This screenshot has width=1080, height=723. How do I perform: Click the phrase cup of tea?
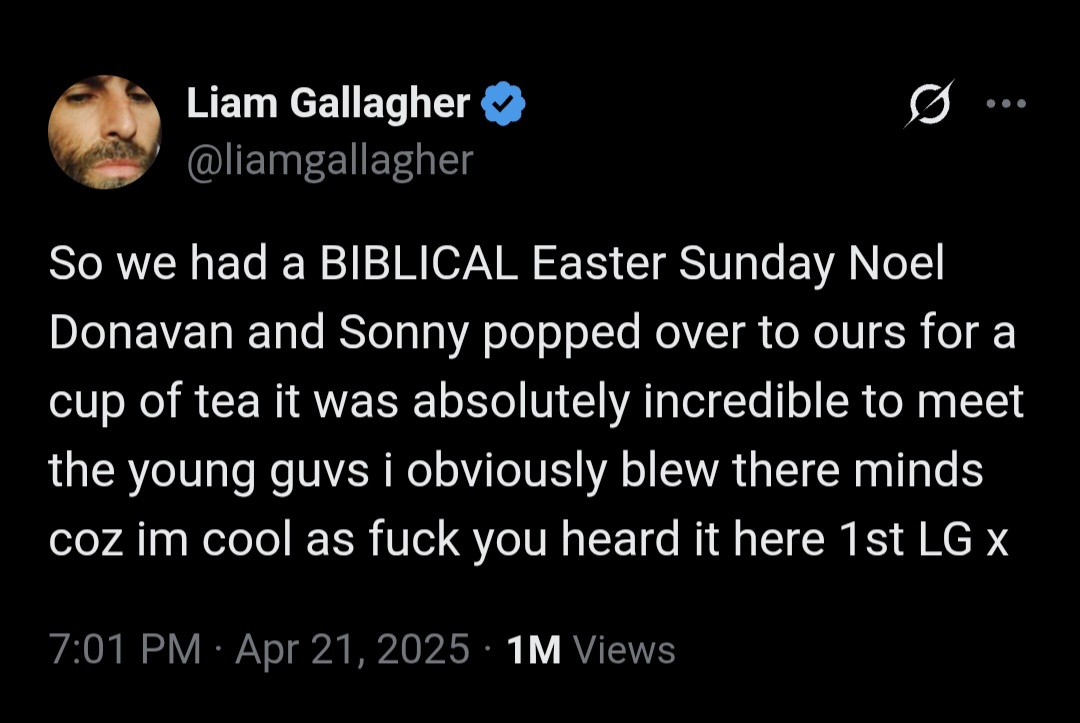click(154, 402)
